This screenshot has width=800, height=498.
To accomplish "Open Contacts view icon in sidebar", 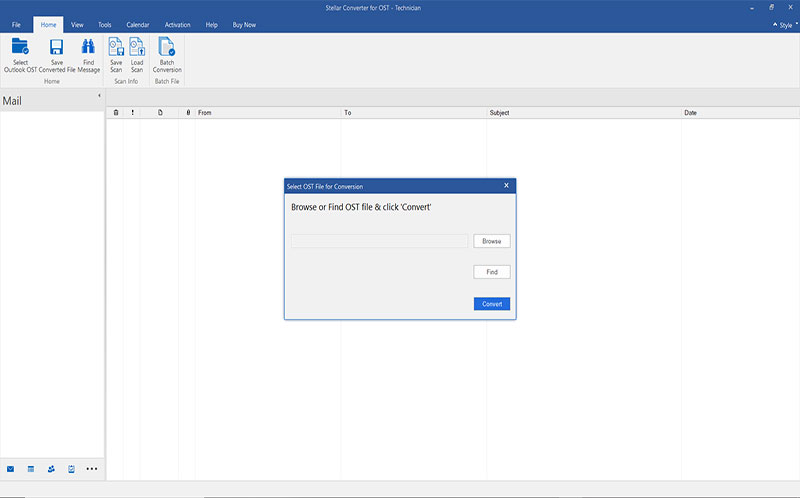I will coord(51,469).
